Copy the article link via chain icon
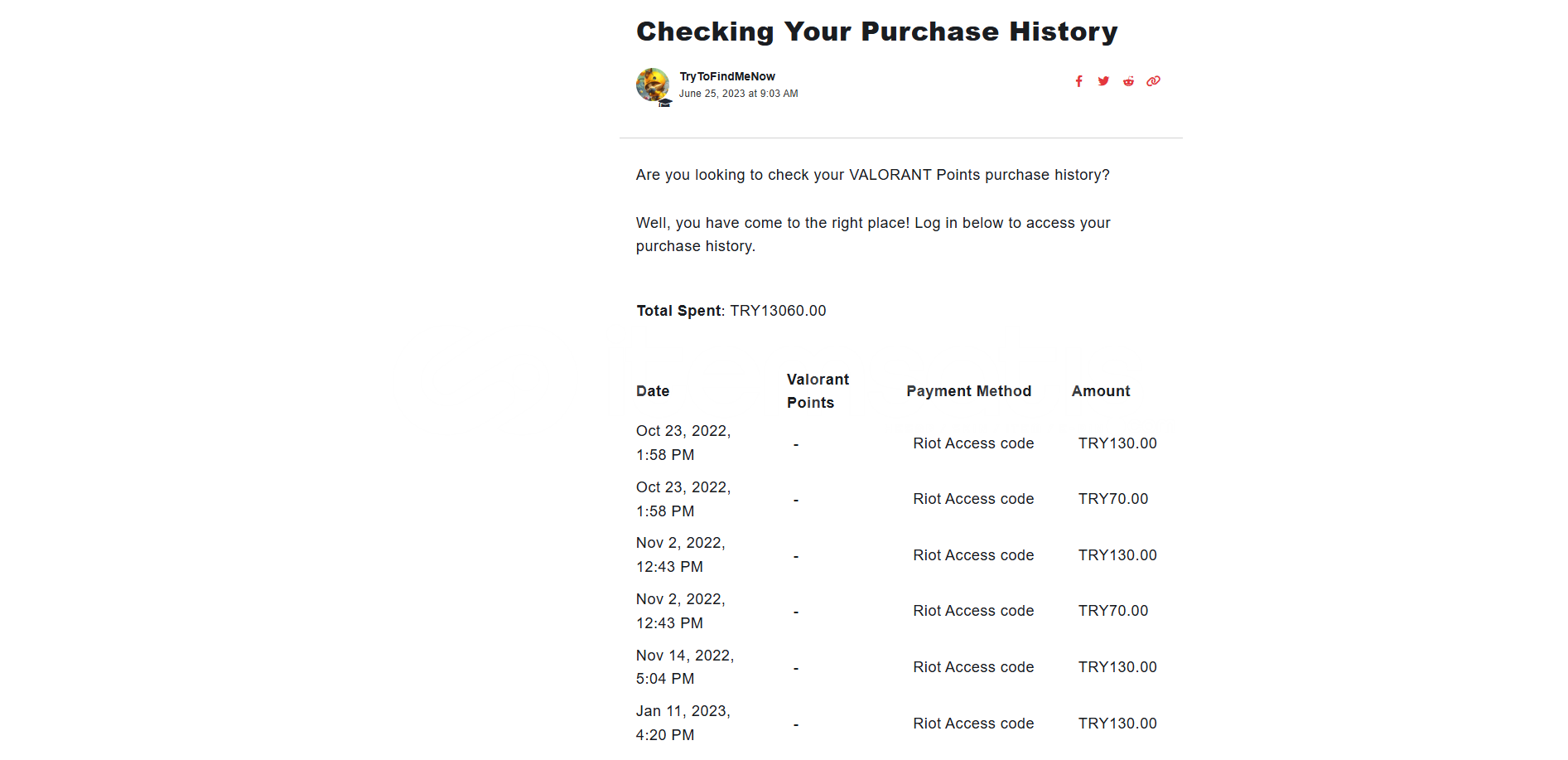The height and width of the screenshot is (760, 1568). click(x=1153, y=81)
